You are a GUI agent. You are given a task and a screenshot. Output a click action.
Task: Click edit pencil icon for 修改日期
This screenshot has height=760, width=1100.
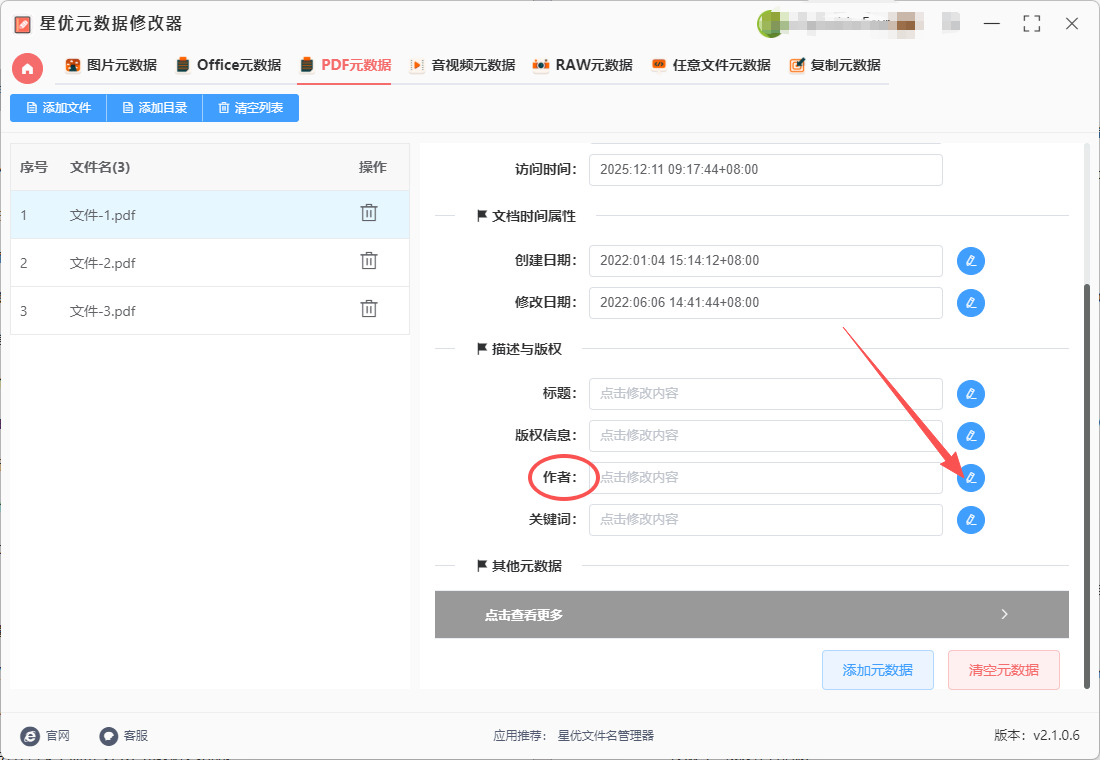971,303
